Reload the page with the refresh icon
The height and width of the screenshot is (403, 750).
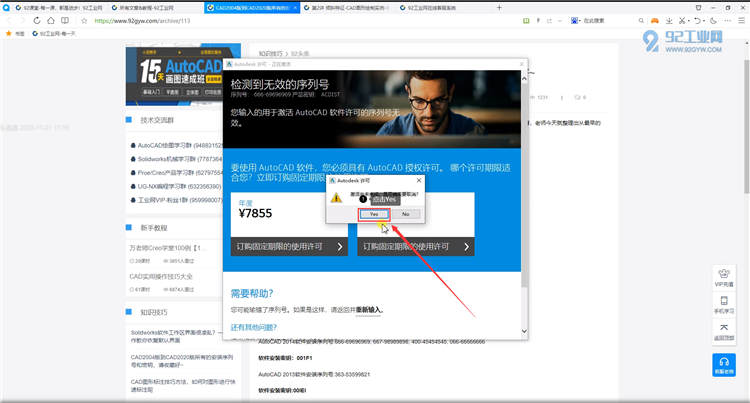[x=37, y=21]
